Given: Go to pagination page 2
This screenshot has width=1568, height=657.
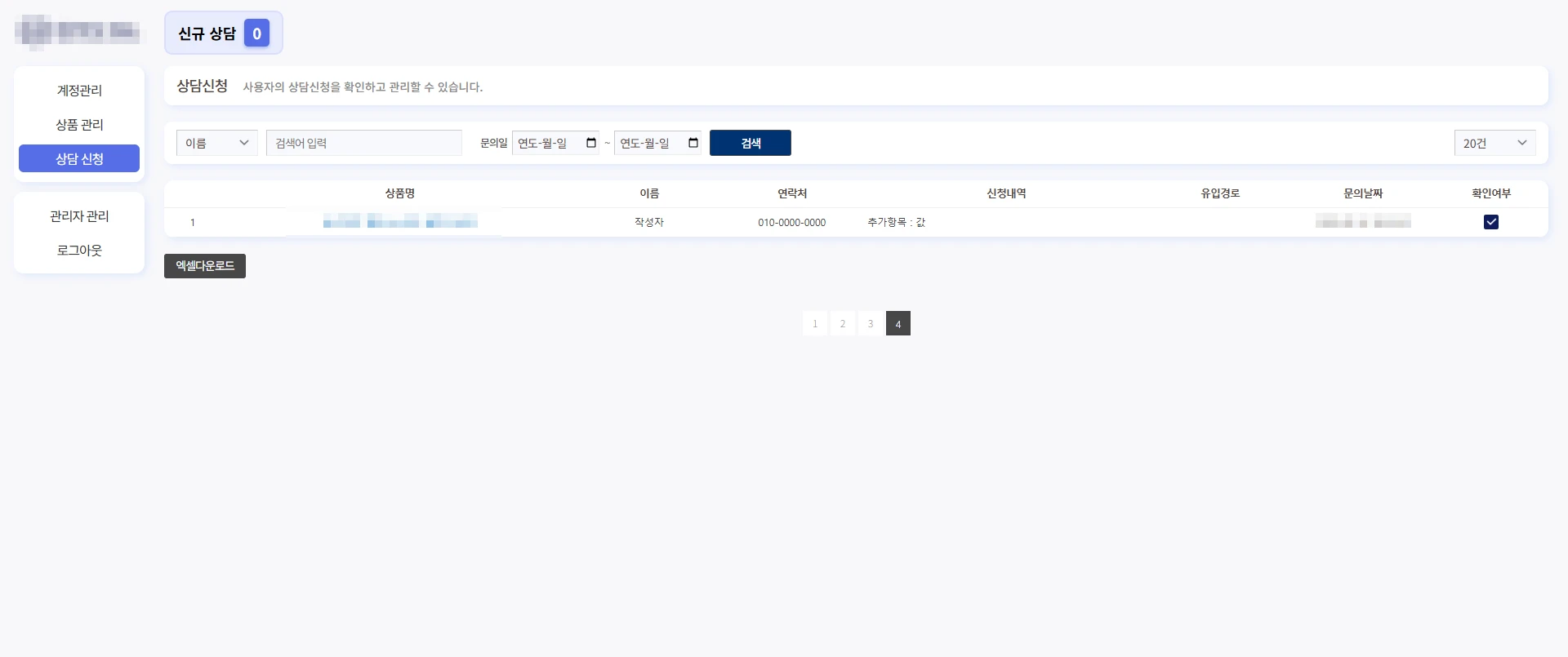Looking at the screenshot, I should pyautogui.click(x=843, y=323).
